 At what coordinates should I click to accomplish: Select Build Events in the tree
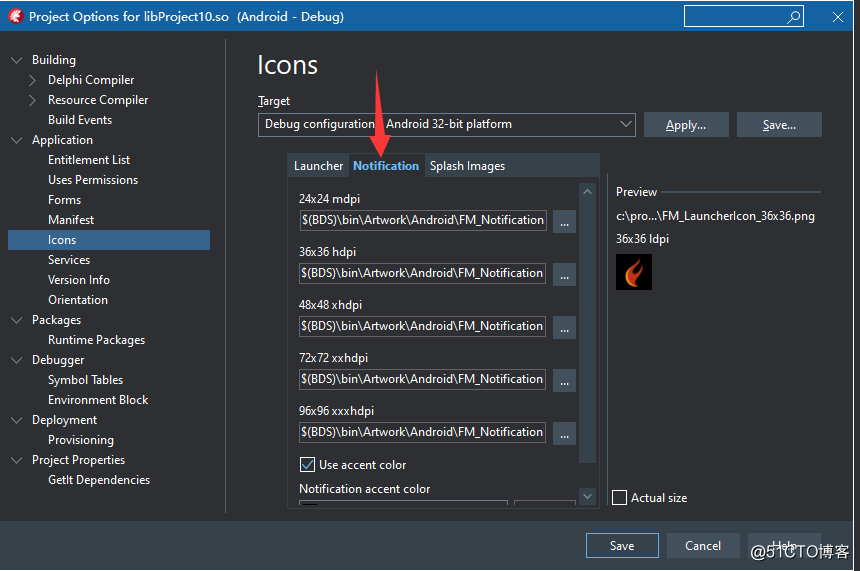coord(80,120)
